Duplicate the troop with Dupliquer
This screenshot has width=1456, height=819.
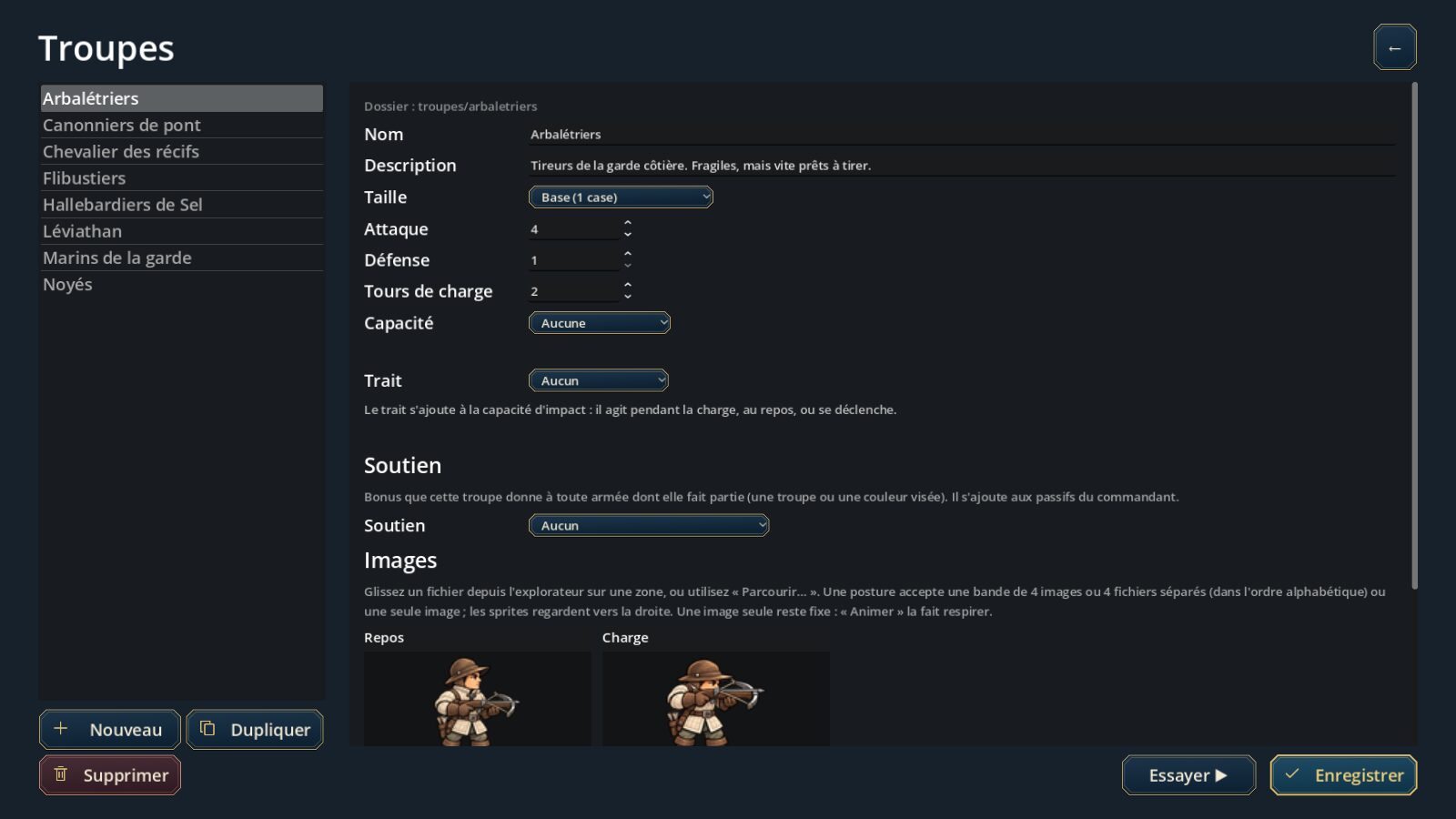click(x=255, y=730)
